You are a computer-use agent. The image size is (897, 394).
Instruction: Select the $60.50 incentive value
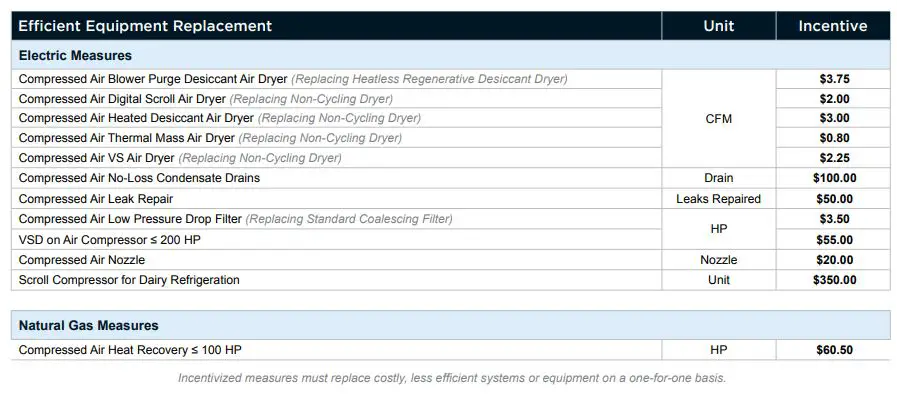[835, 349]
